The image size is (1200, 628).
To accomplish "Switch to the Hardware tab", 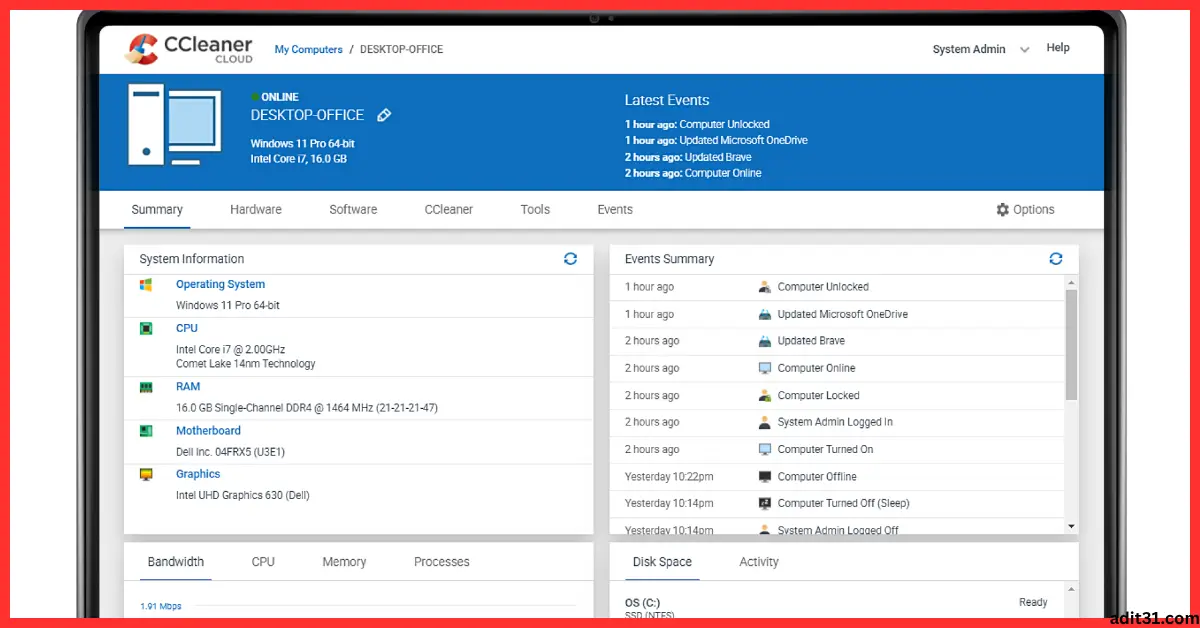I will [x=256, y=210].
